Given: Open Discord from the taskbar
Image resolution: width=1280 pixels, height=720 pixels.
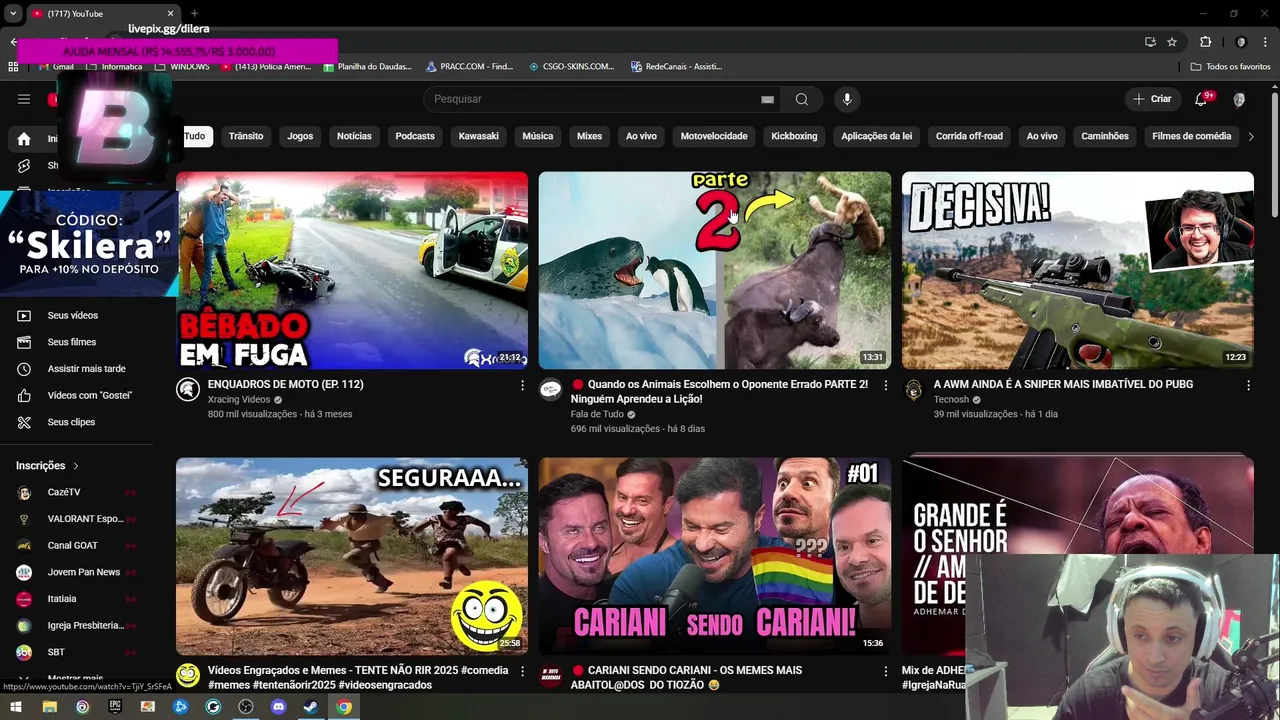Looking at the screenshot, I should tap(278, 707).
